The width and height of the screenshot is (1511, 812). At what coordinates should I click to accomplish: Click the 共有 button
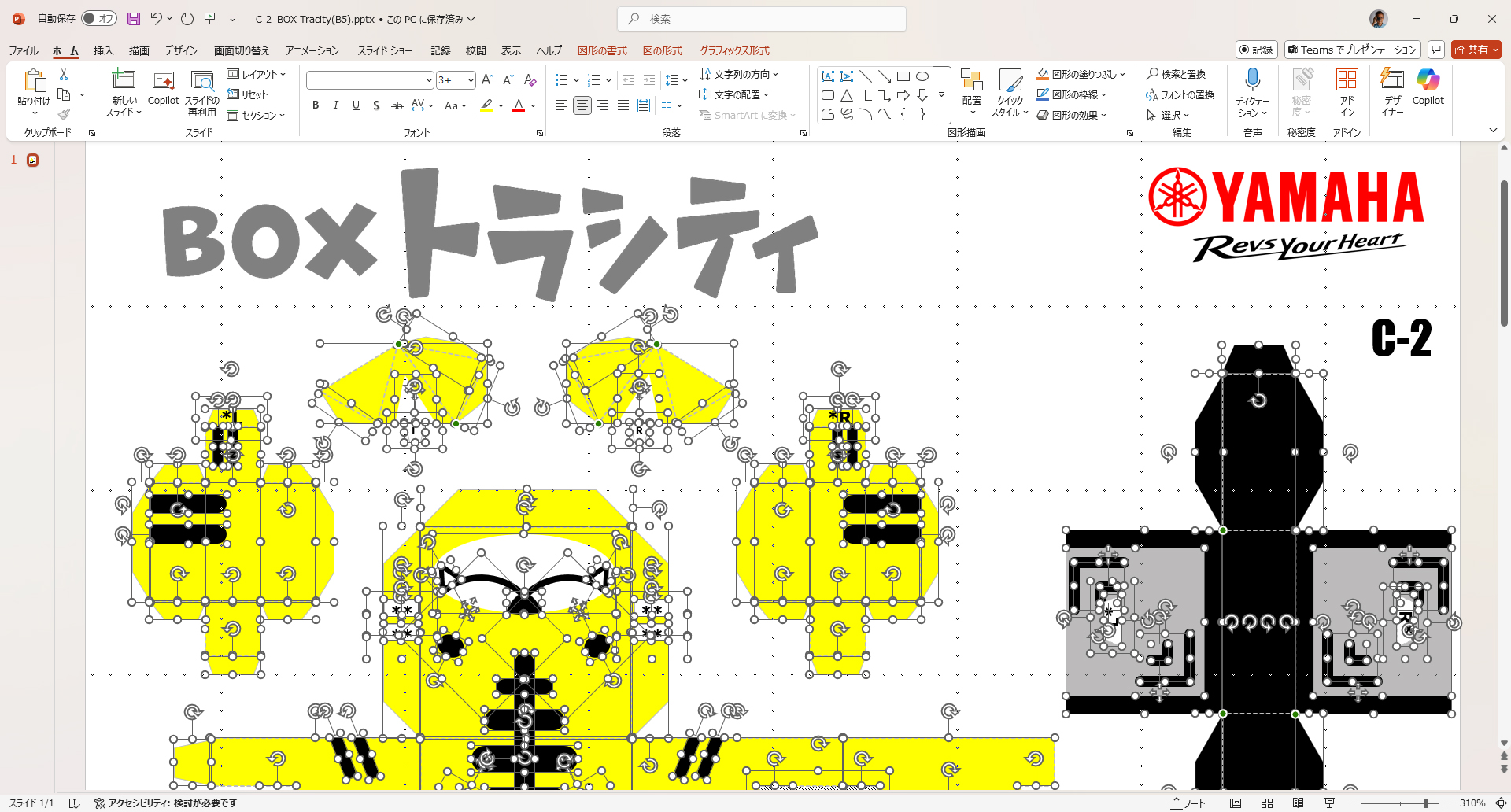click(x=1476, y=50)
